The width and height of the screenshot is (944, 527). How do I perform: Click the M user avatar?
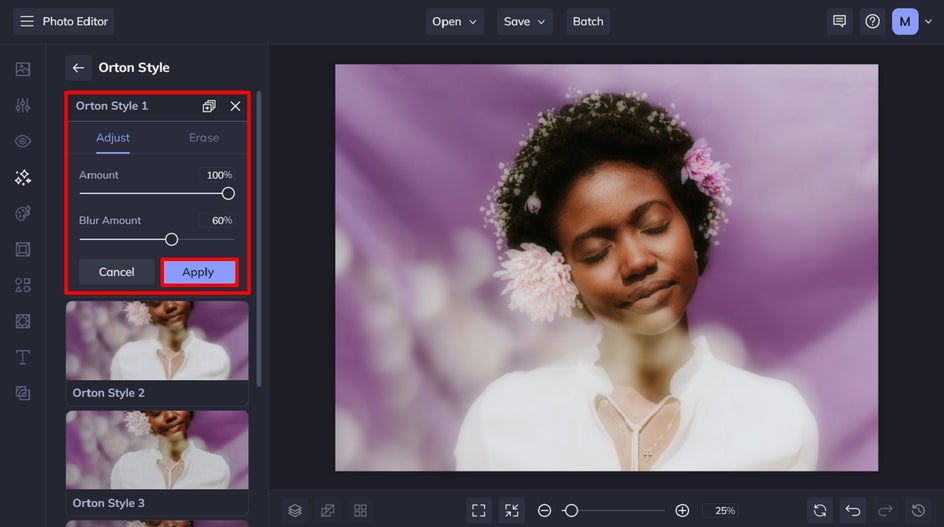click(905, 22)
